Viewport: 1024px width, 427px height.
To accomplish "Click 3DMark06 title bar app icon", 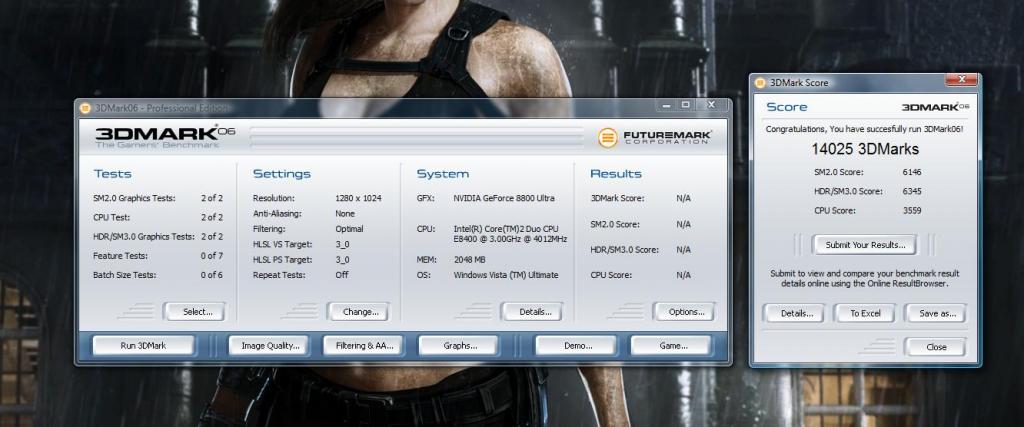I will coord(85,108).
